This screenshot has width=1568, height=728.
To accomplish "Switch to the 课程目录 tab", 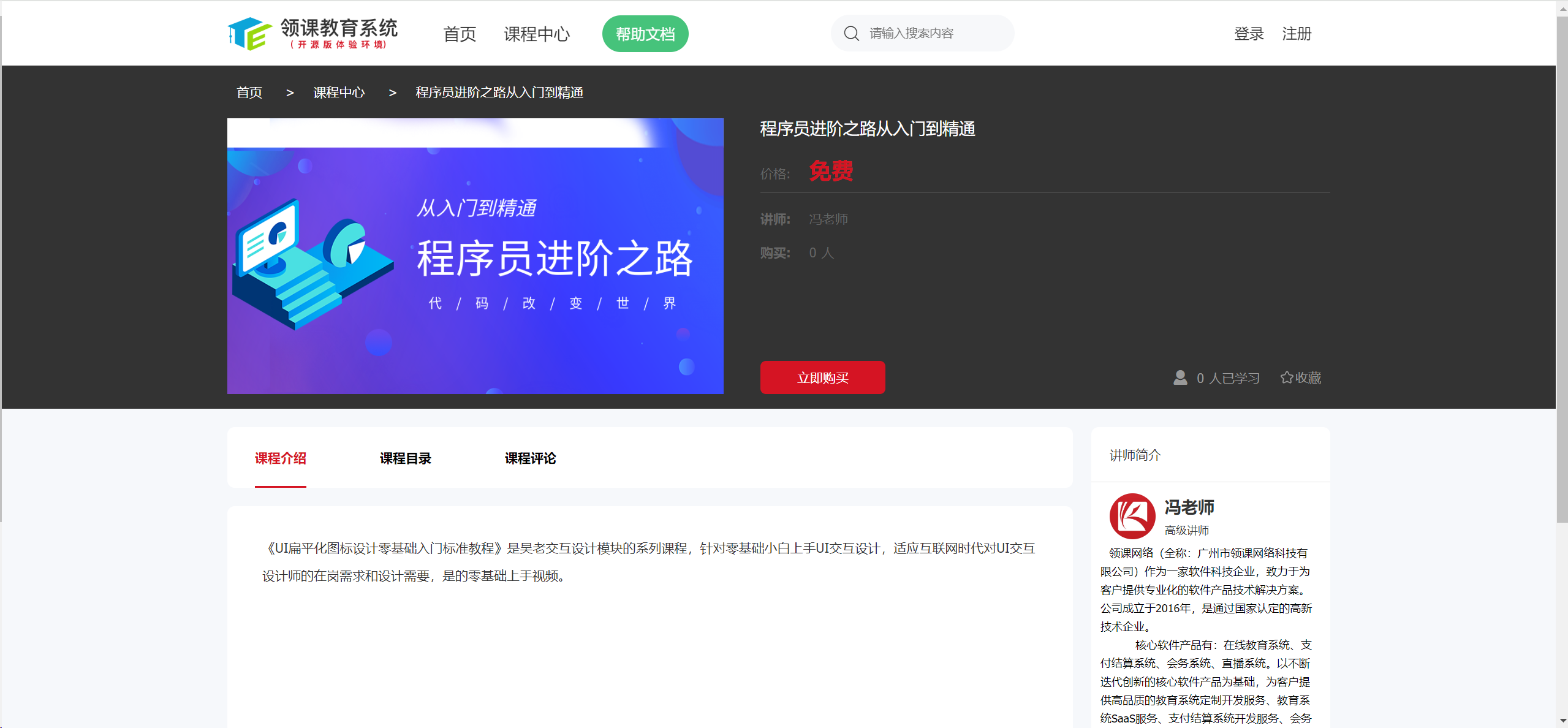I will point(405,458).
